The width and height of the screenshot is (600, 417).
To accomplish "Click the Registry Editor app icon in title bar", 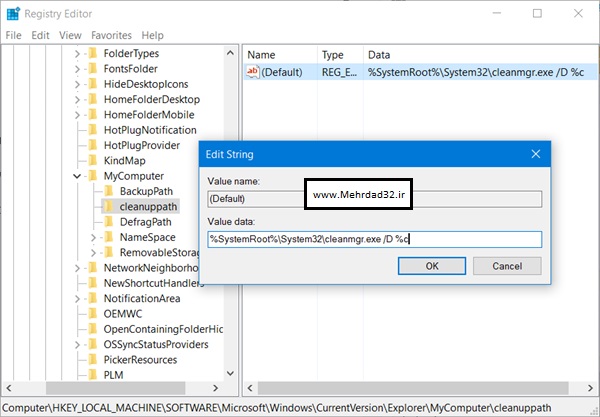I will (13, 14).
